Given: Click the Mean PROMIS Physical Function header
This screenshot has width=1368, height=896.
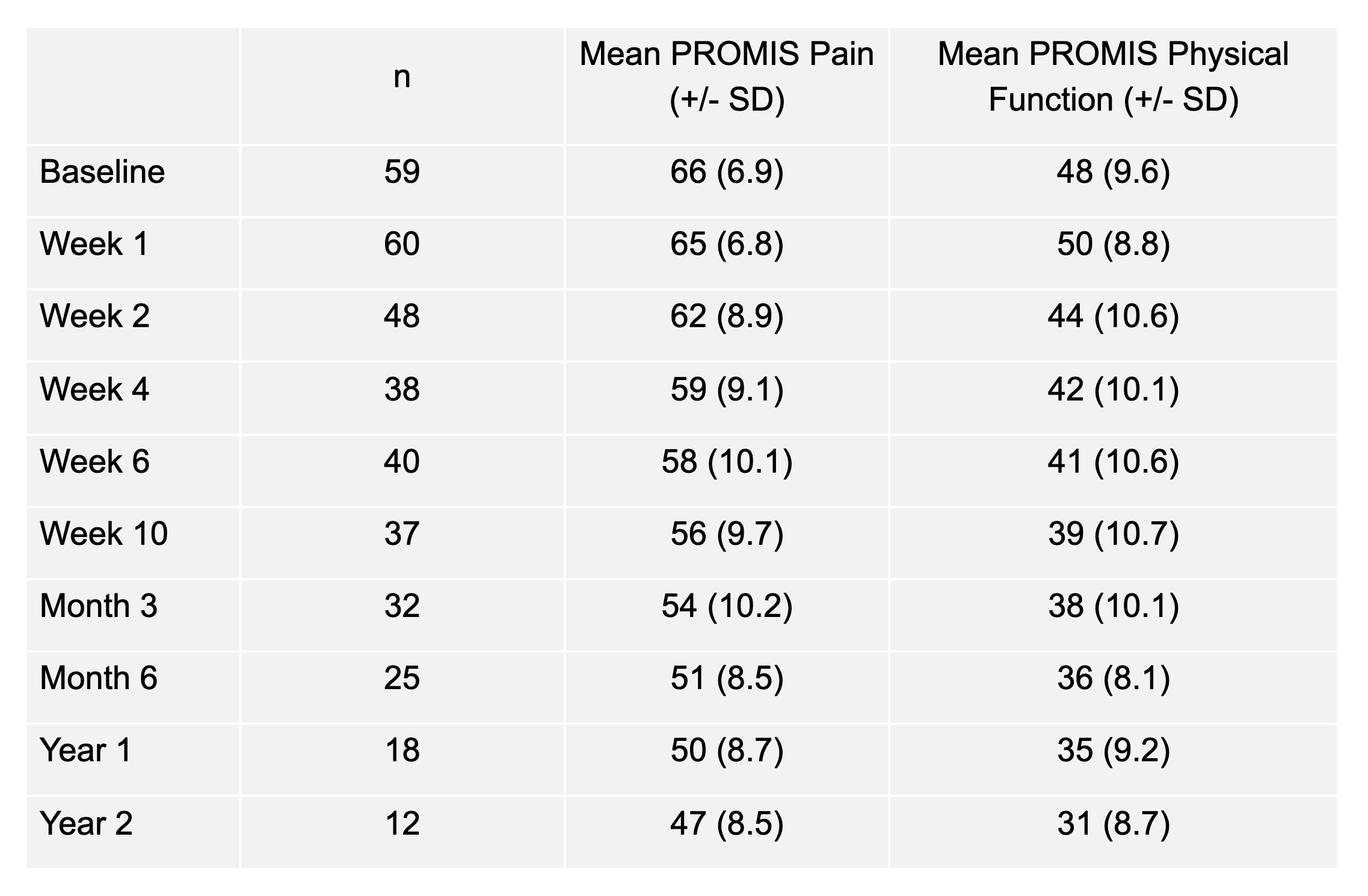Looking at the screenshot, I should point(1113,76).
